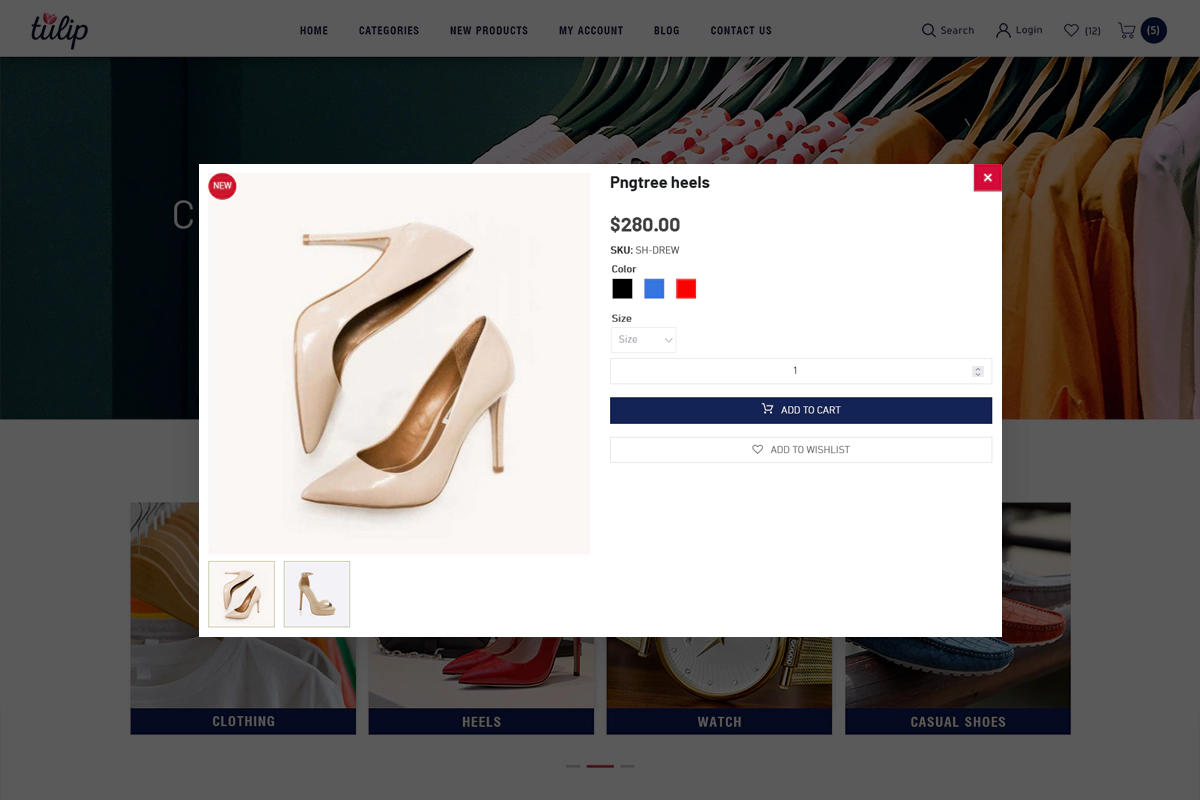Click ADD TO WISHLIST button
Viewport: 1200px width, 800px height.
pyautogui.click(x=801, y=450)
